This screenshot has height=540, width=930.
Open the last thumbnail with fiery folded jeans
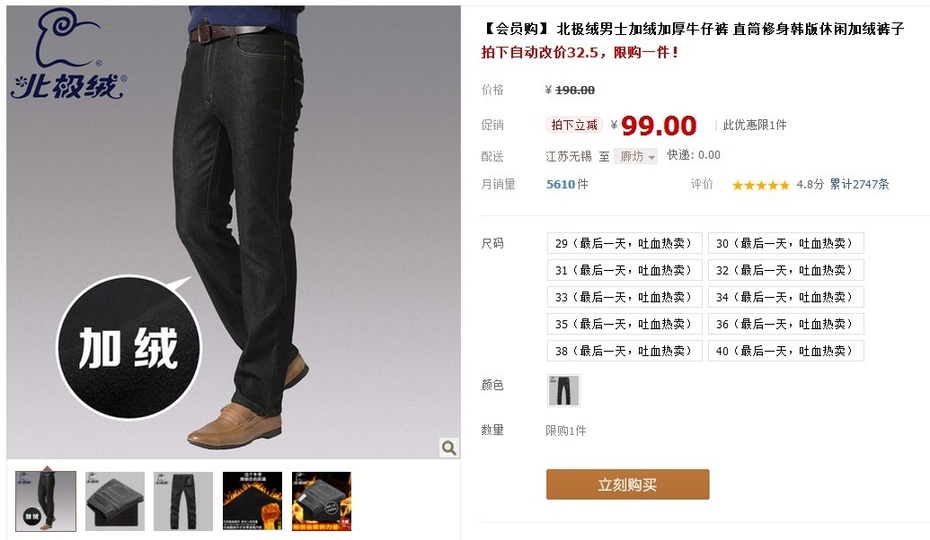[x=321, y=501]
